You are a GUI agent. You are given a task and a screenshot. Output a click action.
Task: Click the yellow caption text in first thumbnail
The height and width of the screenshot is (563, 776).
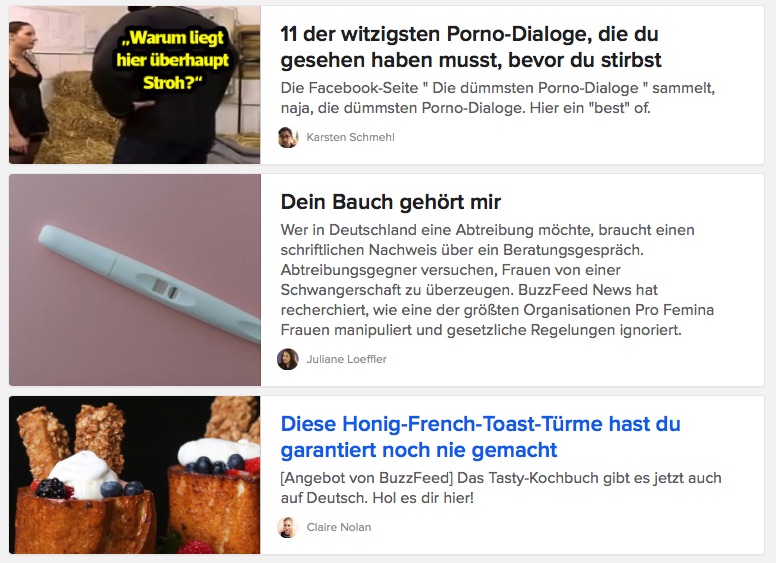(x=173, y=60)
